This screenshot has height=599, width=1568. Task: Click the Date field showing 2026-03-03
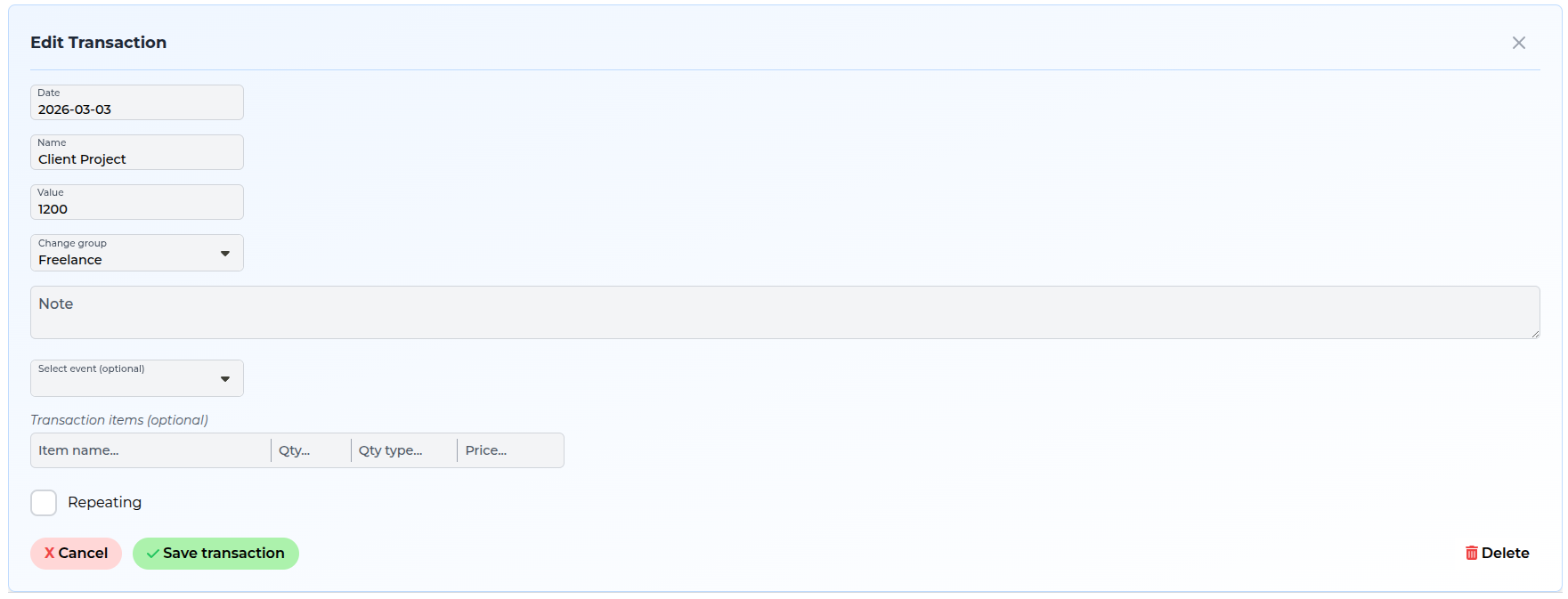[136, 102]
